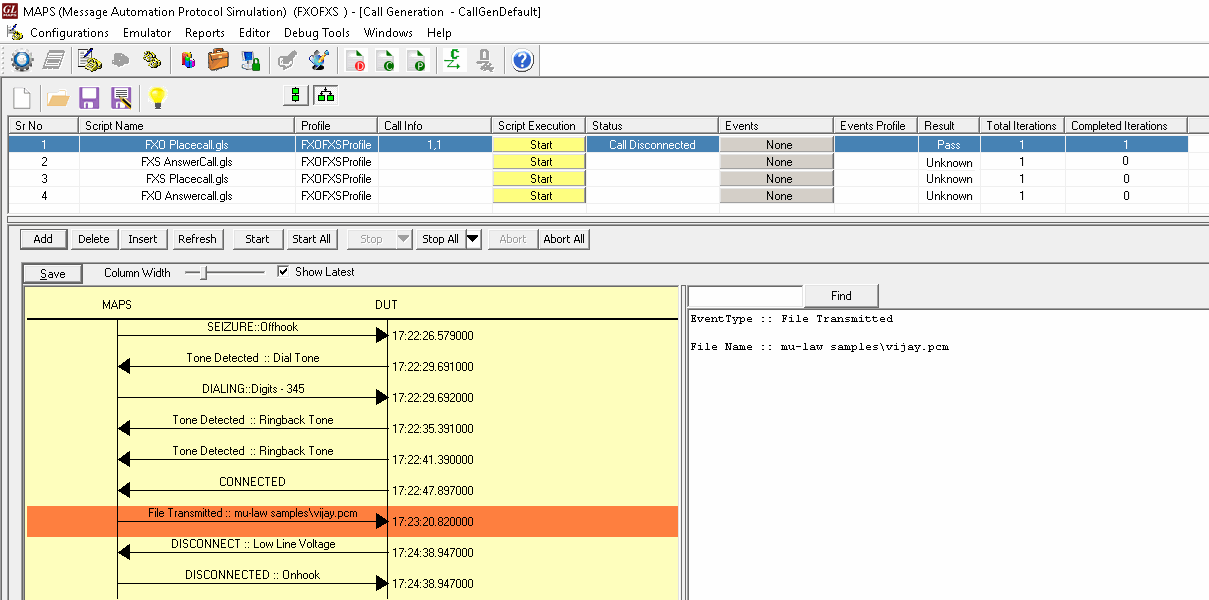This screenshot has width=1209, height=600.
Task: Open the Debug Tools menu
Action: click(317, 33)
